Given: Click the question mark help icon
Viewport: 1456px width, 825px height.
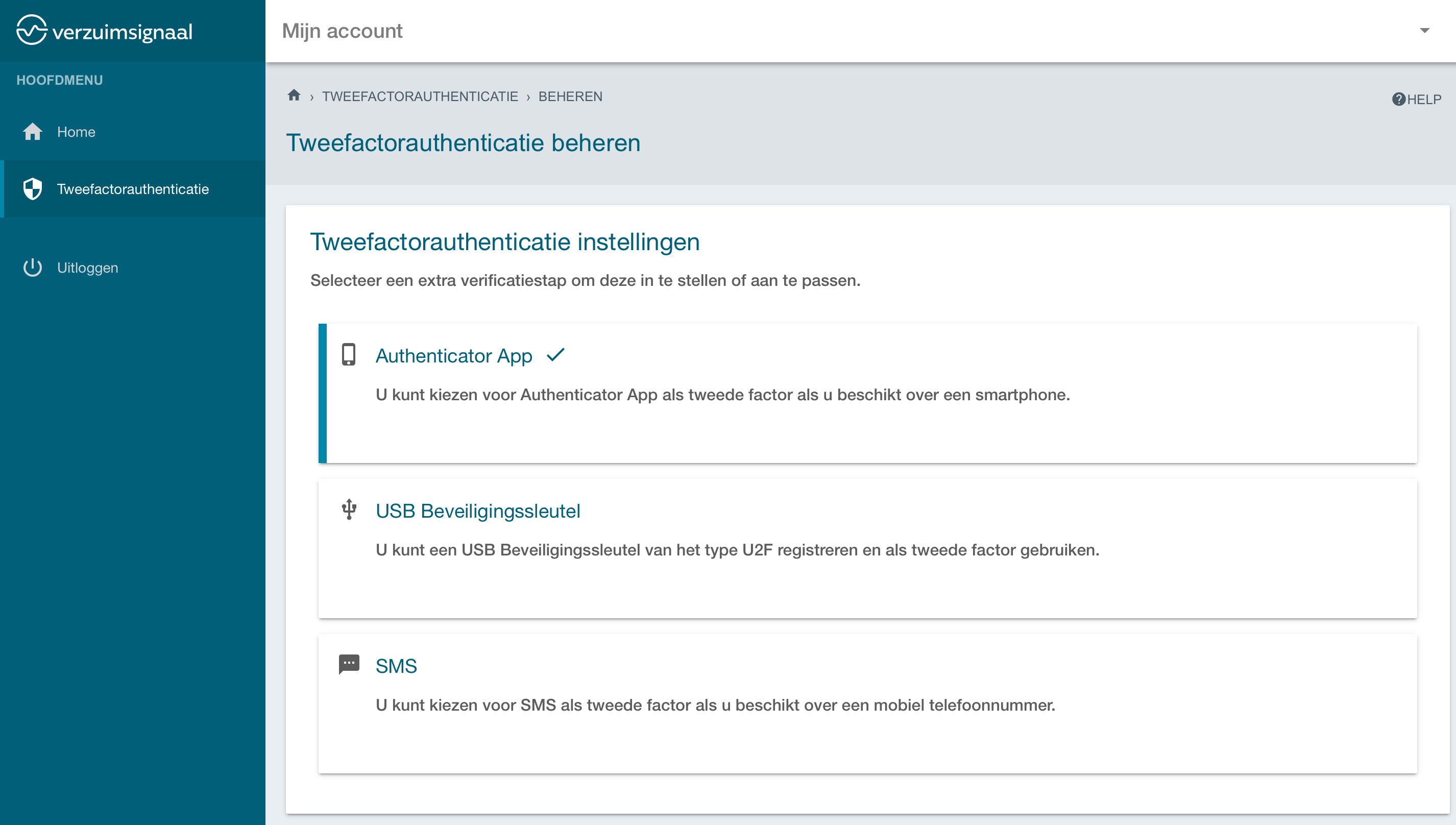Looking at the screenshot, I should [x=1399, y=99].
